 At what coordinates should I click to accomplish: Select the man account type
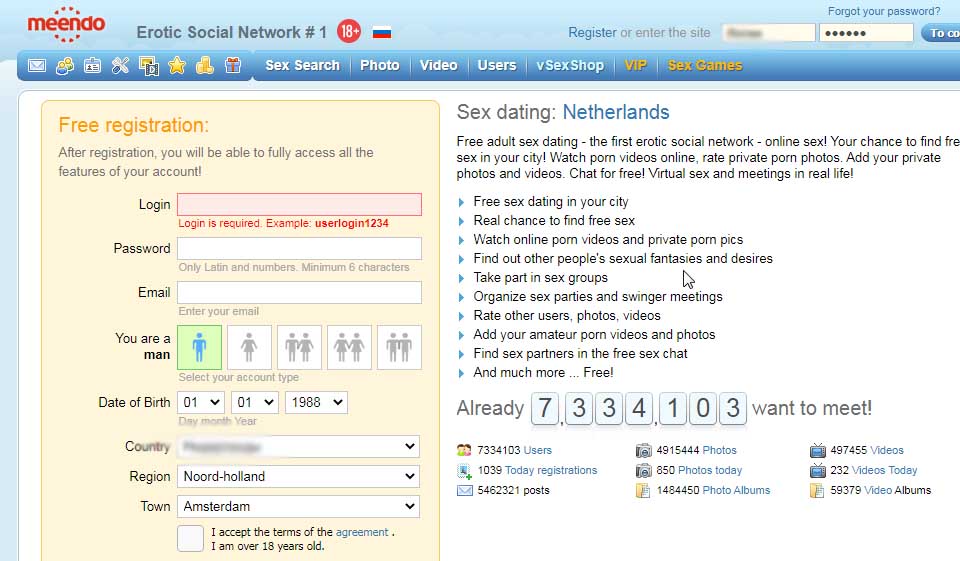tap(199, 347)
